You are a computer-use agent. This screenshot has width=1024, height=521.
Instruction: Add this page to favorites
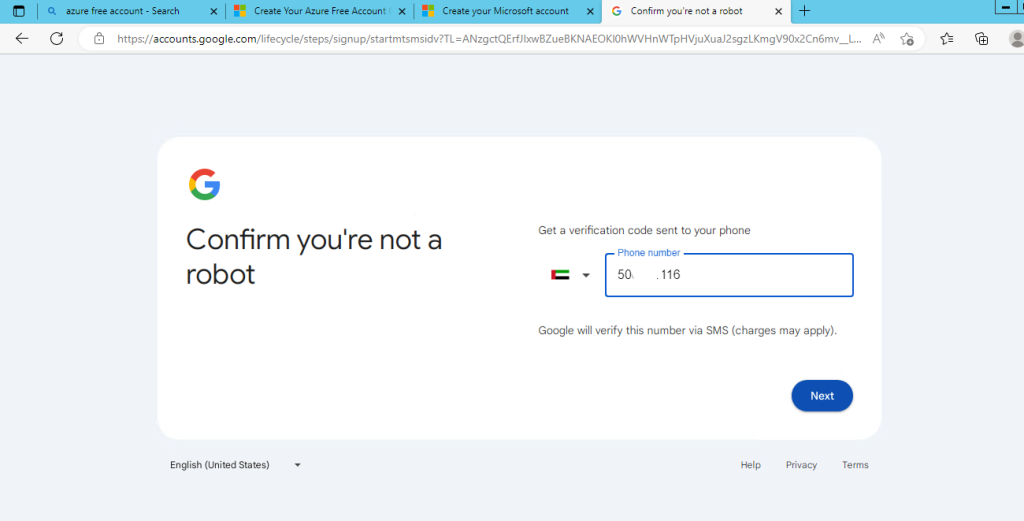point(907,39)
